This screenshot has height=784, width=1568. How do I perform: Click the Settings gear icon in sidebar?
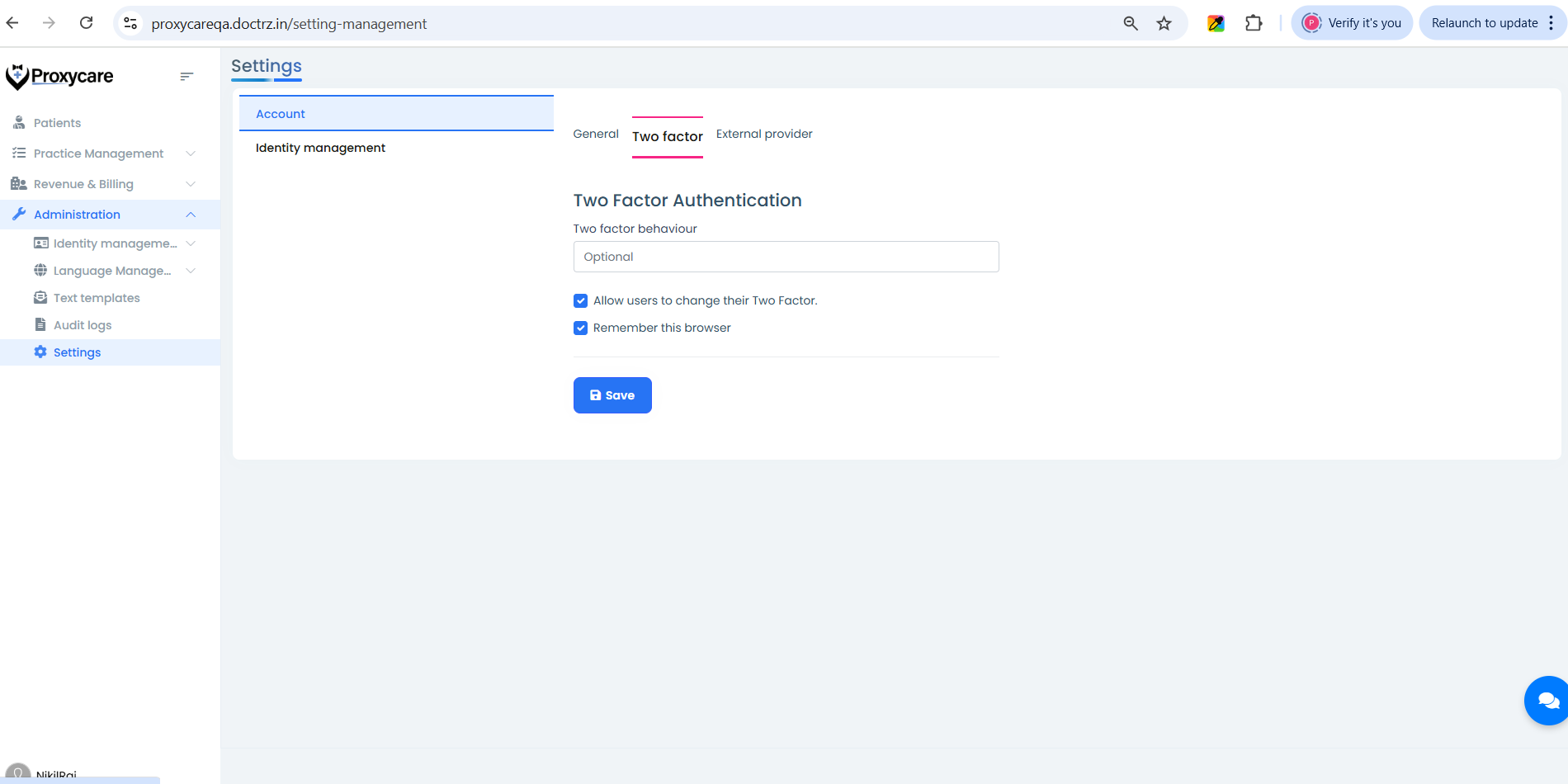[x=40, y=352]
